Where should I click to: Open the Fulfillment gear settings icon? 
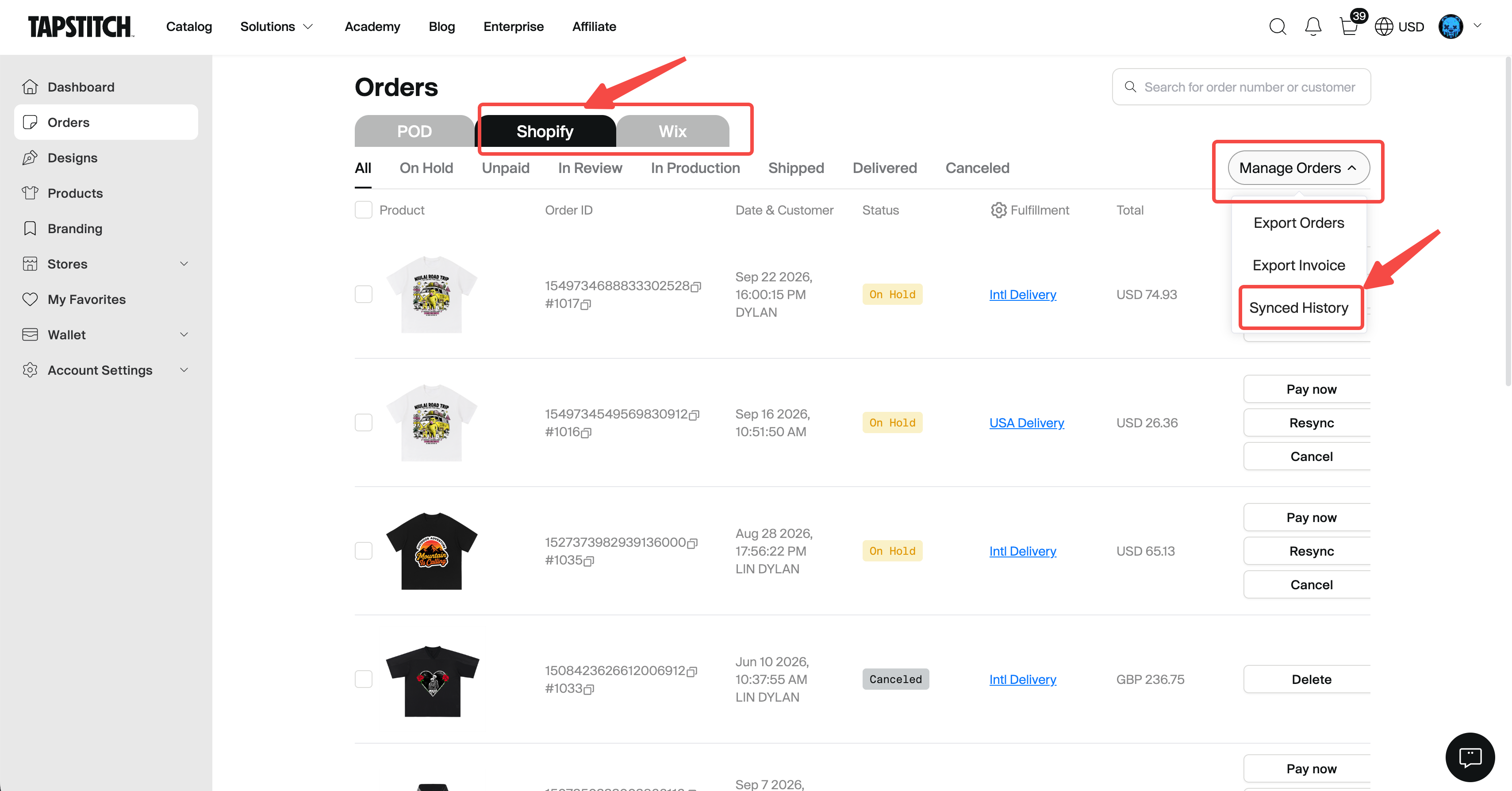click(998, 210)
